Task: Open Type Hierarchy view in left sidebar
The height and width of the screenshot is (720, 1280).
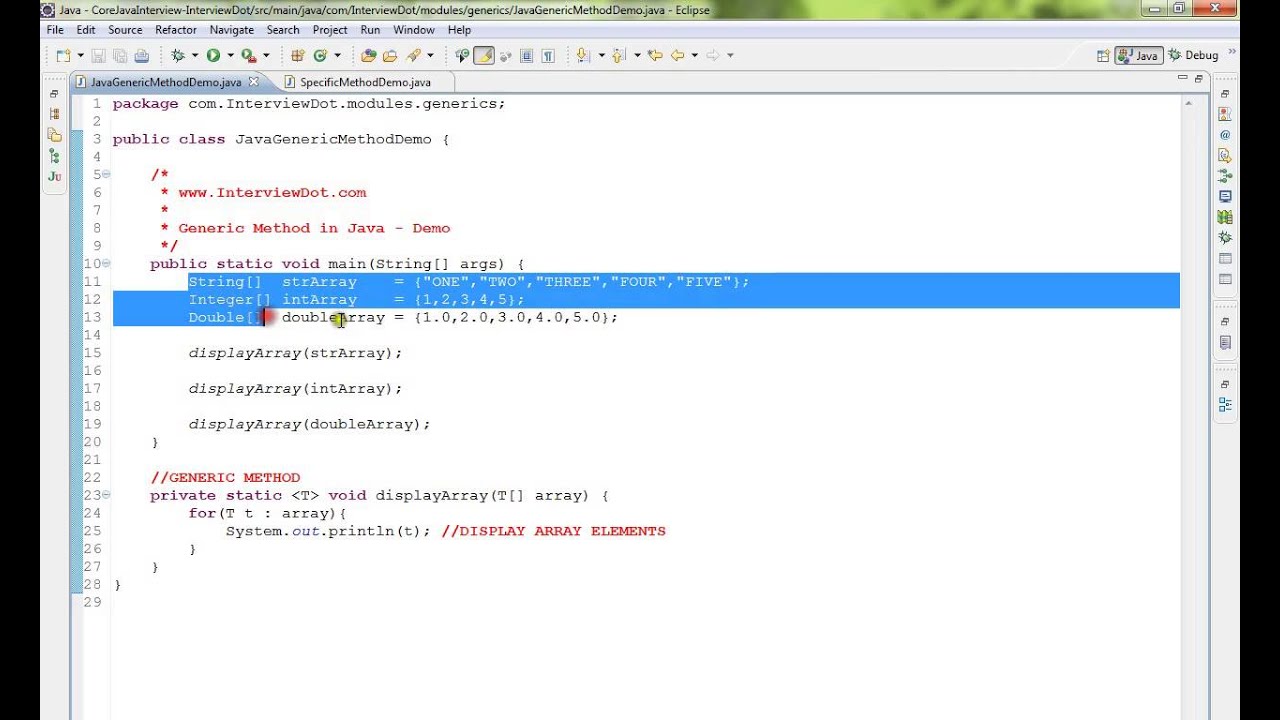Action: tap(54, 156)
